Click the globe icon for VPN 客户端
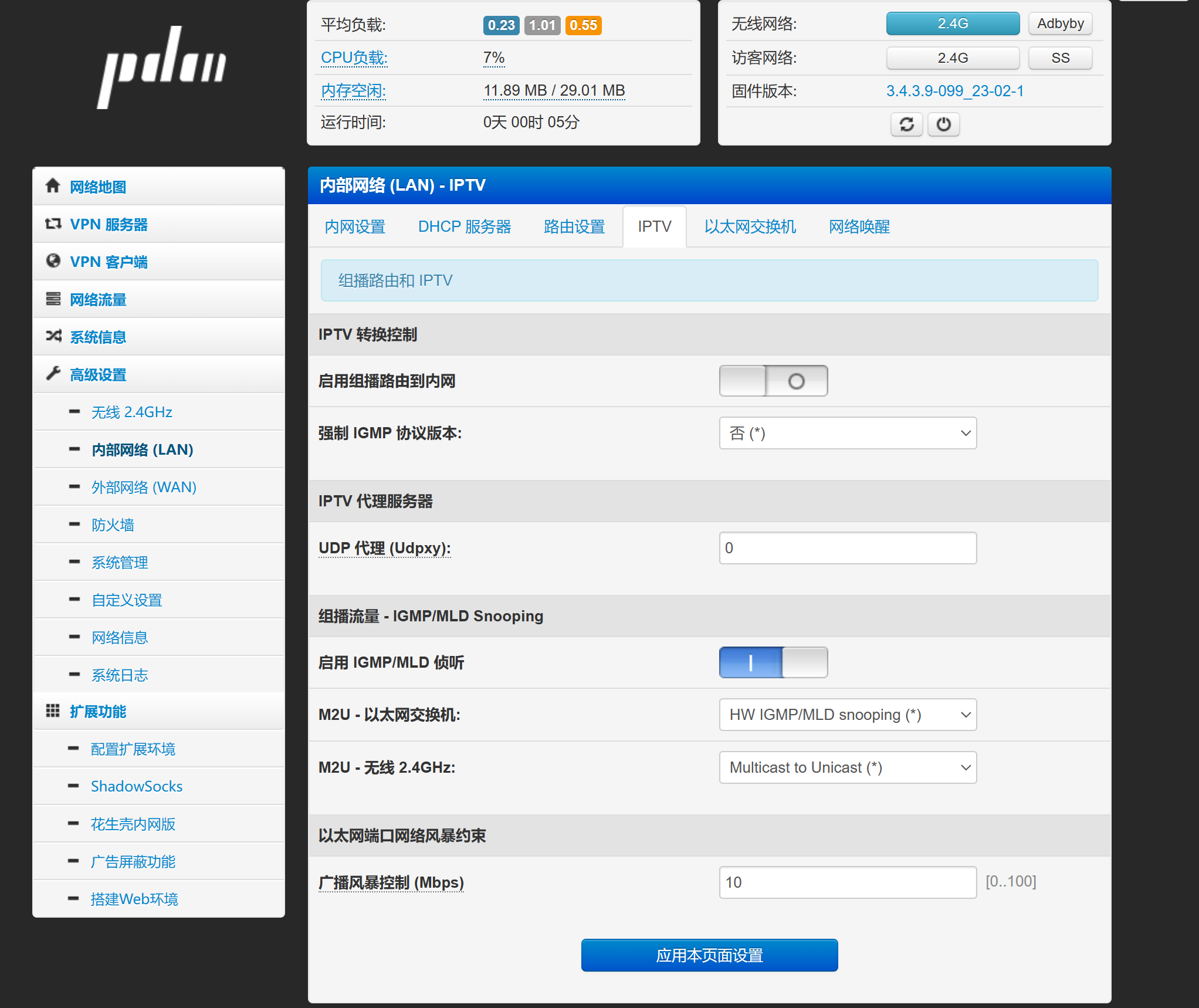The height and width of the screenshot is (1008, 1199). point(53,261)
